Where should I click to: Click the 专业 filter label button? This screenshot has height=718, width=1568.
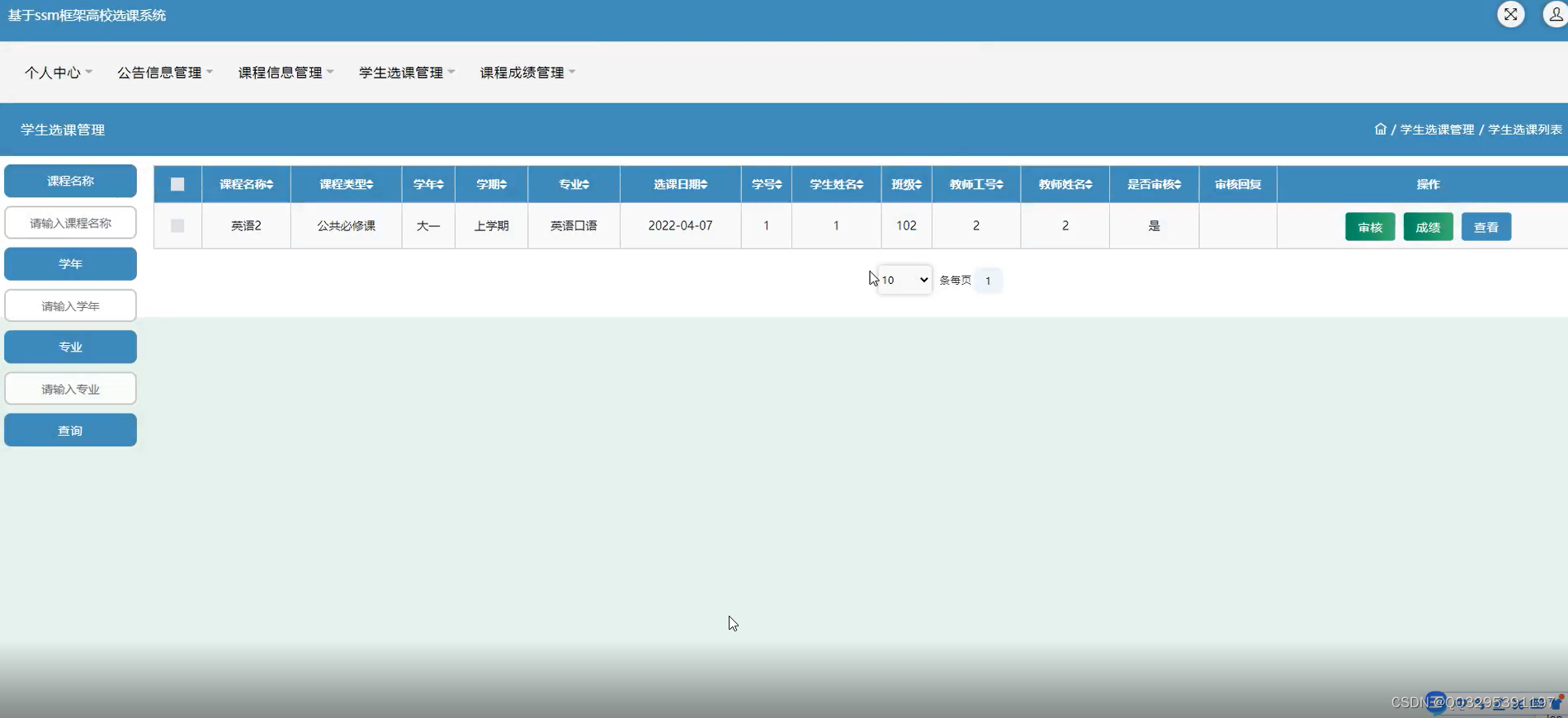click(70, 347)
